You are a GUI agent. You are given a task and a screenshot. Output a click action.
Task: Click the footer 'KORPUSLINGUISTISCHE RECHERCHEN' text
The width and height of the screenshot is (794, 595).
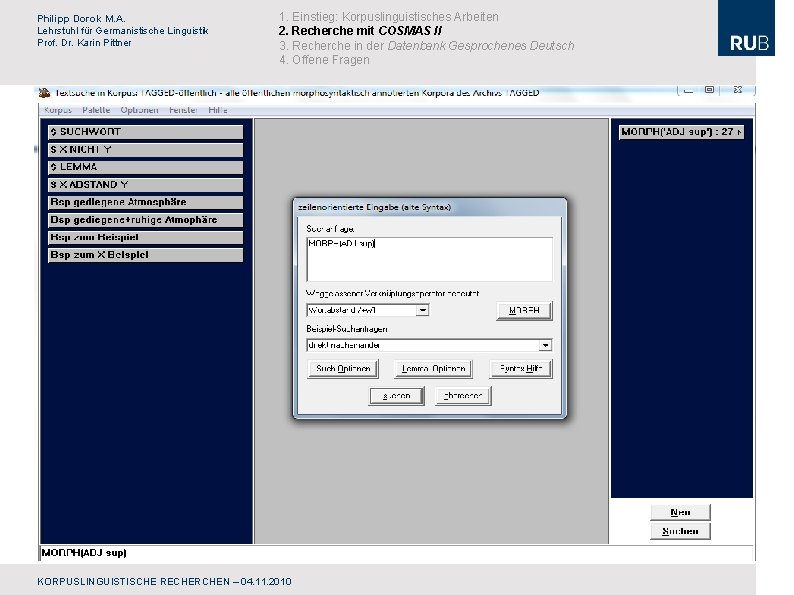tap(134, 582)
